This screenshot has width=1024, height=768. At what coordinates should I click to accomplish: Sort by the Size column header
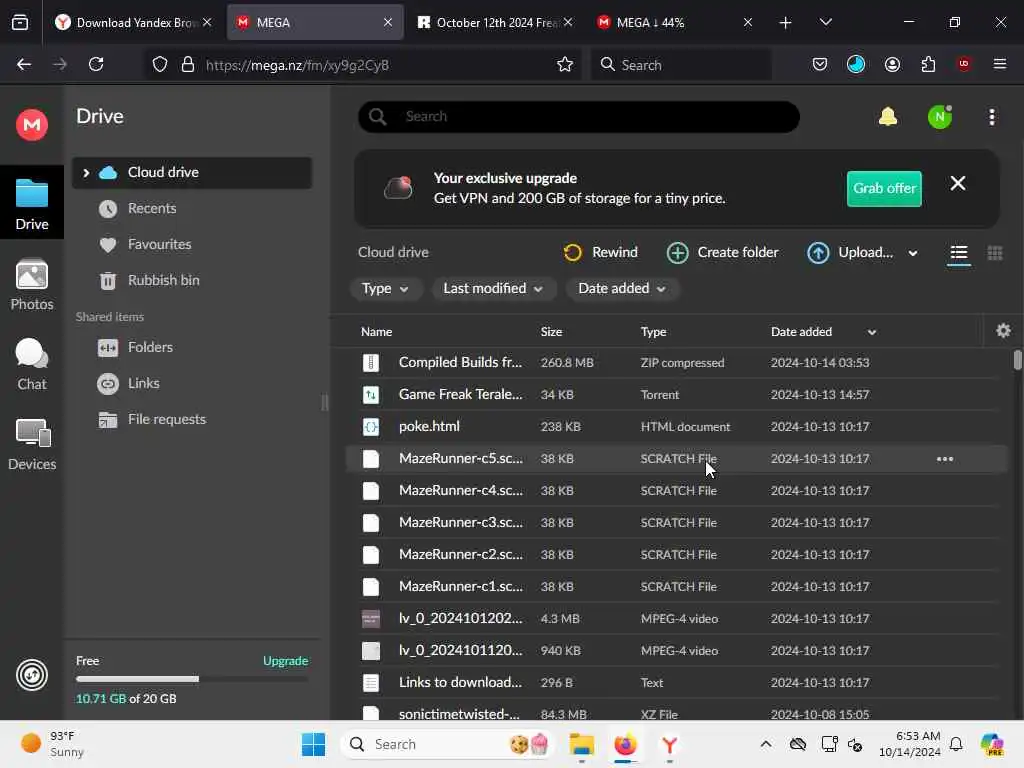(551, 332)
